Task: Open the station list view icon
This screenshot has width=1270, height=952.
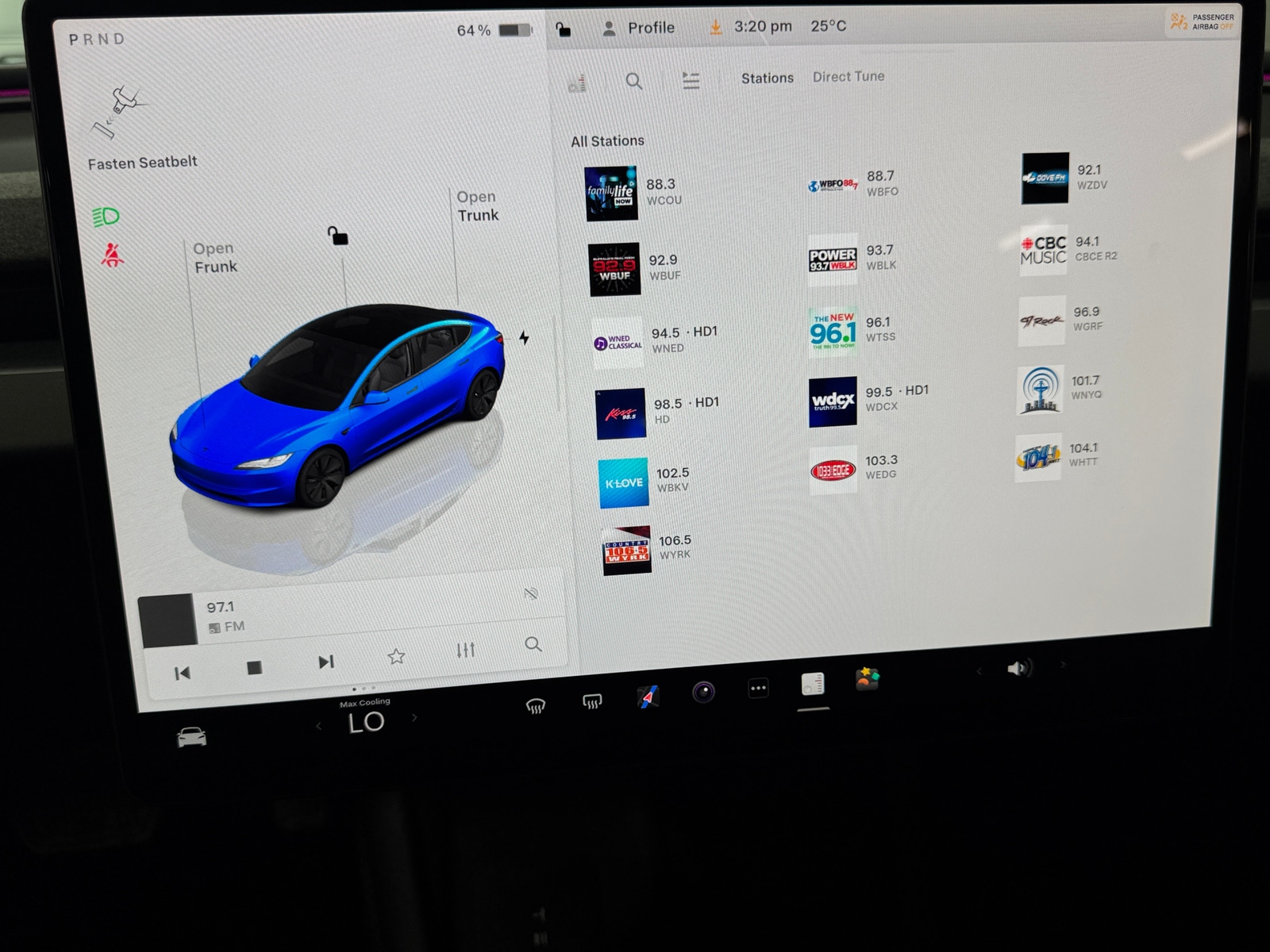Action: [x=691, y=79]
